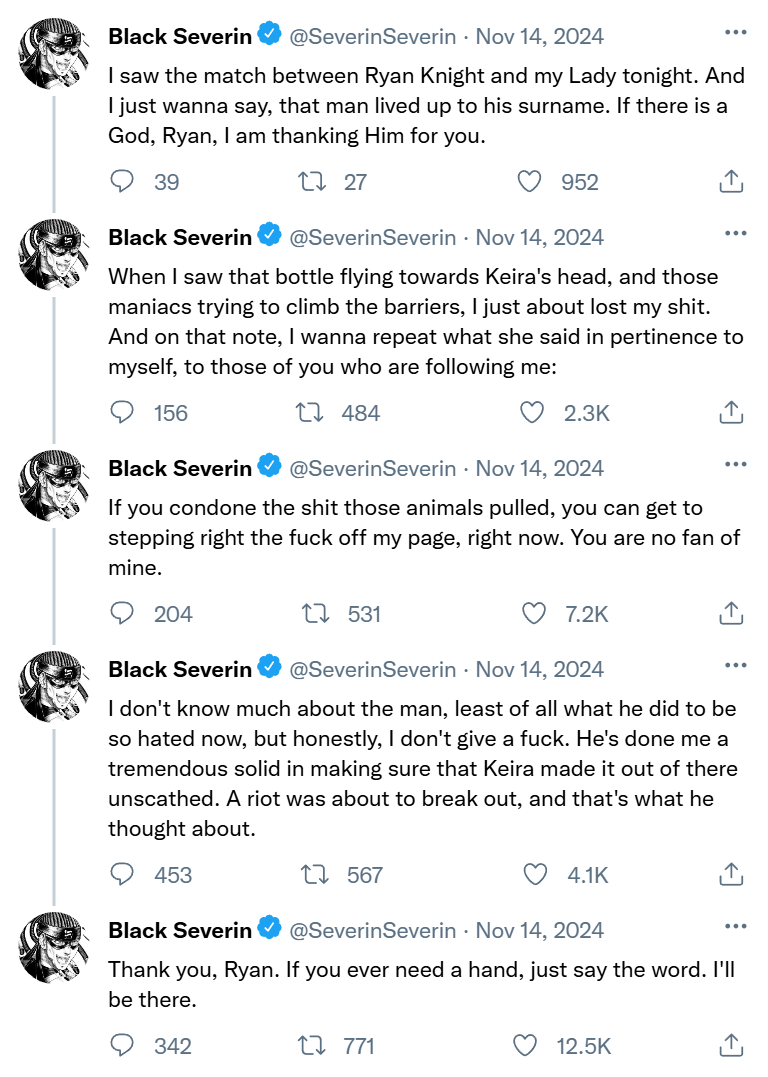The image size is (768, 1077).
Task: Open @SeverinSeverin handle on the first tweet
Action: [372, 37]
